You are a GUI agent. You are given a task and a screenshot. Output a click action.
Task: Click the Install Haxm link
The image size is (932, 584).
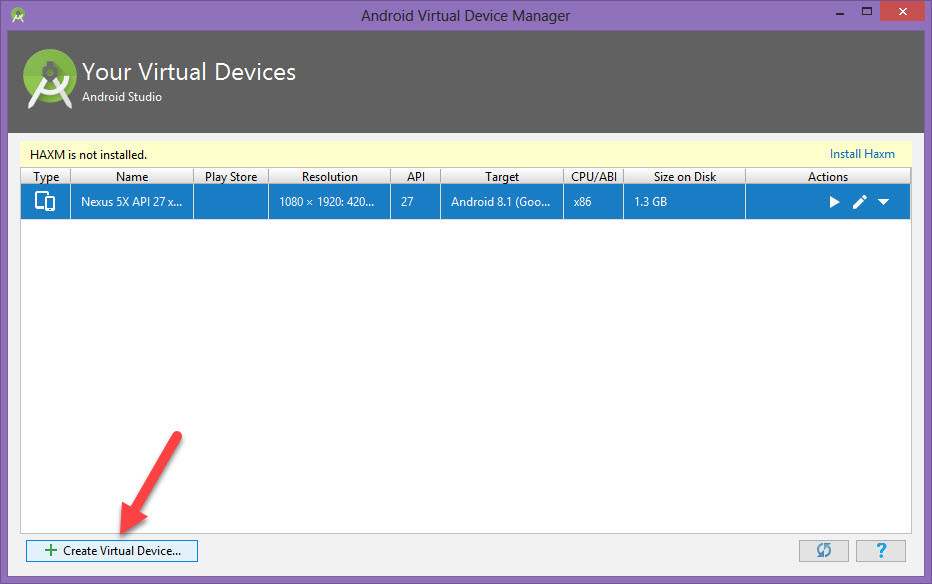tap(862, 154)
